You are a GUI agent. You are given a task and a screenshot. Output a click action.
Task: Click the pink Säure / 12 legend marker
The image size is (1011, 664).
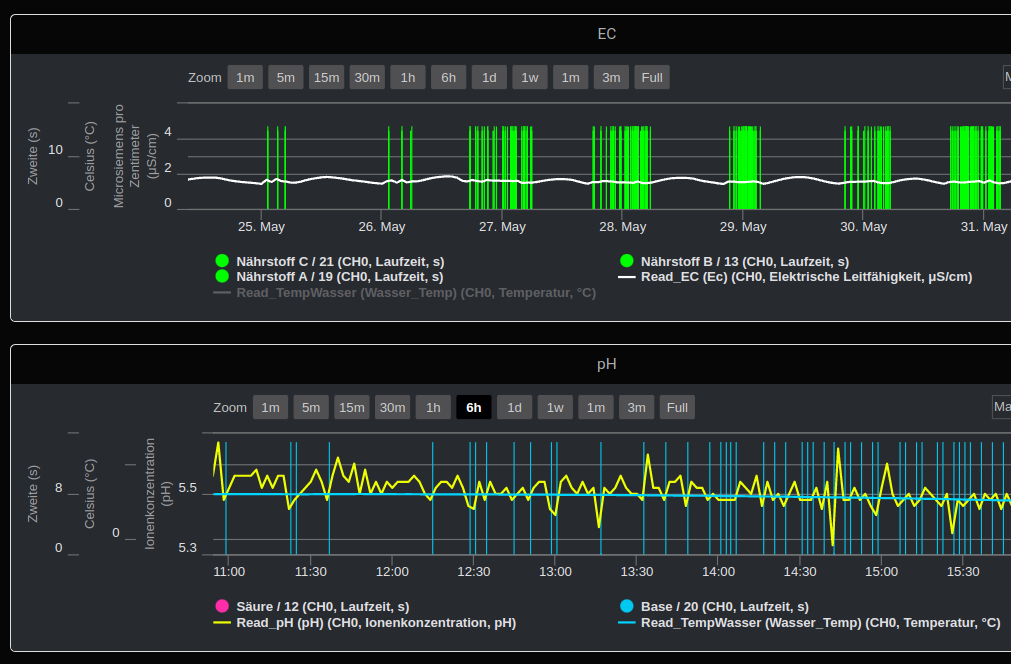(x=222, y=606)
